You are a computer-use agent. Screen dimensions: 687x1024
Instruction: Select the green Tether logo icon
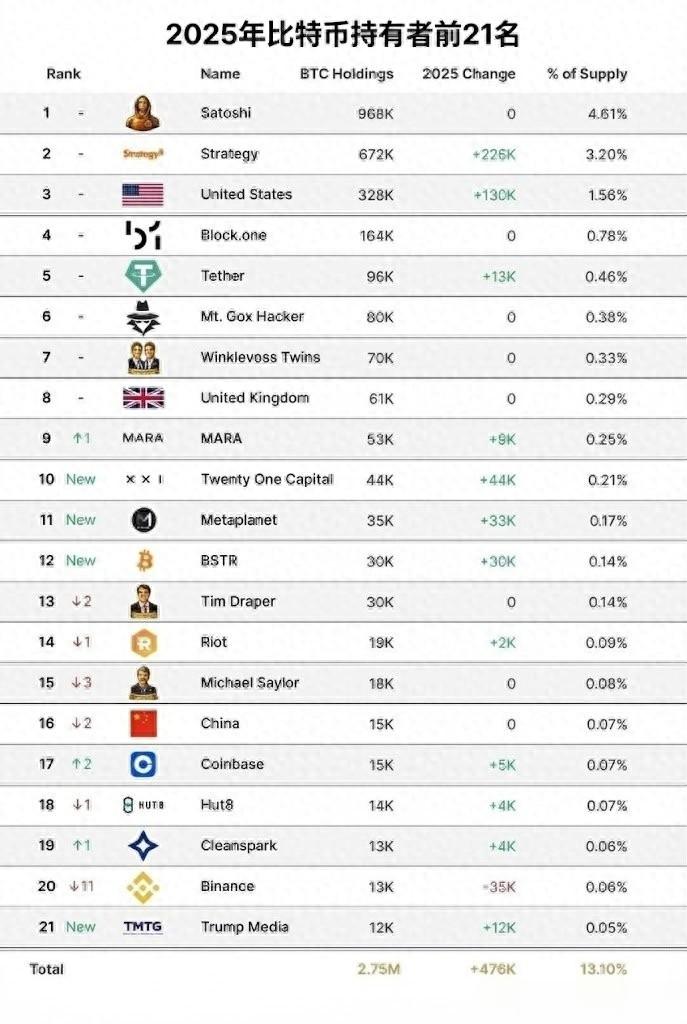(143, 276)
